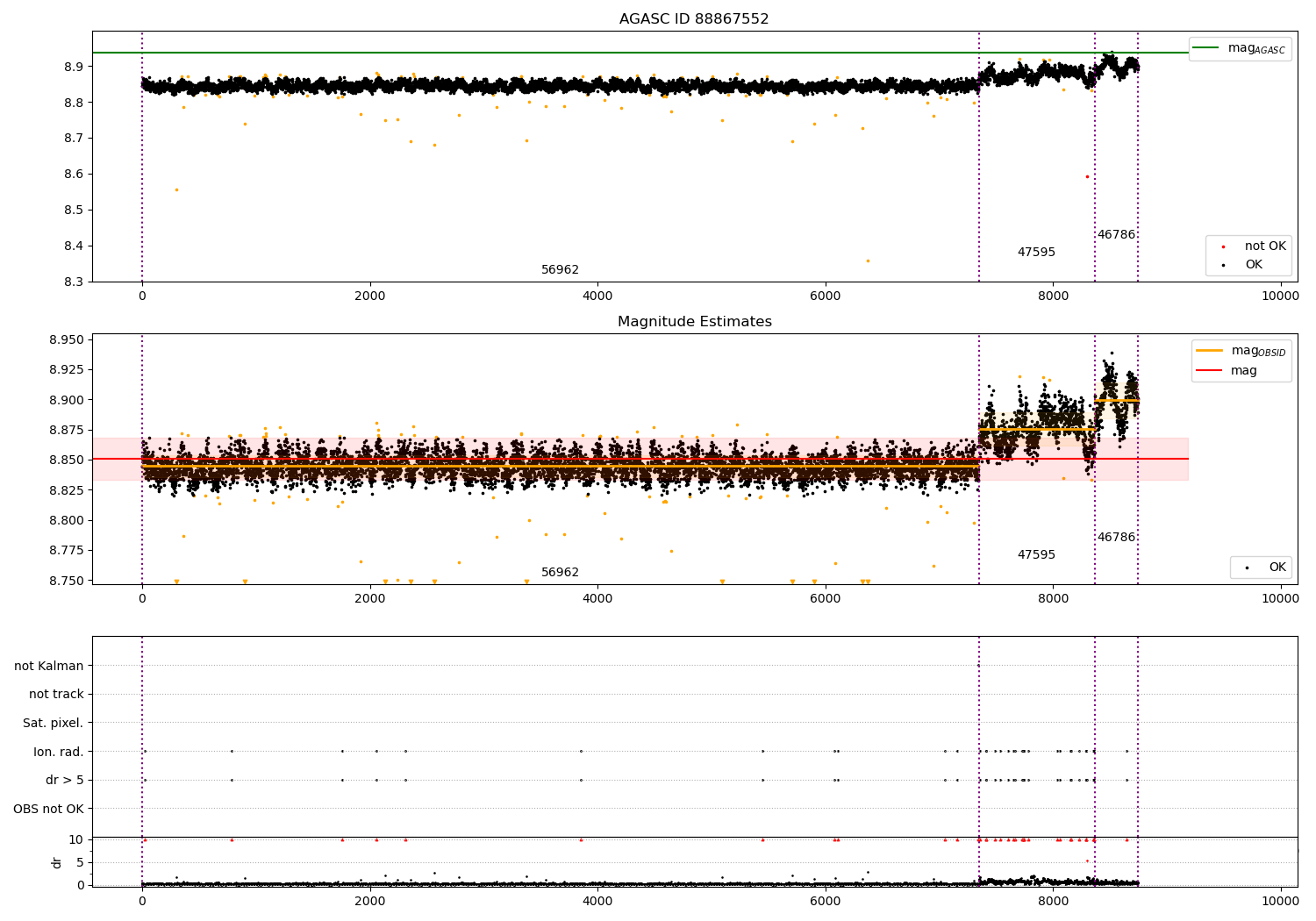The image size is (1316, 921).
Task: Click the 8.800 tick on middle panel y-axis
Action: (x=66, y=520)
